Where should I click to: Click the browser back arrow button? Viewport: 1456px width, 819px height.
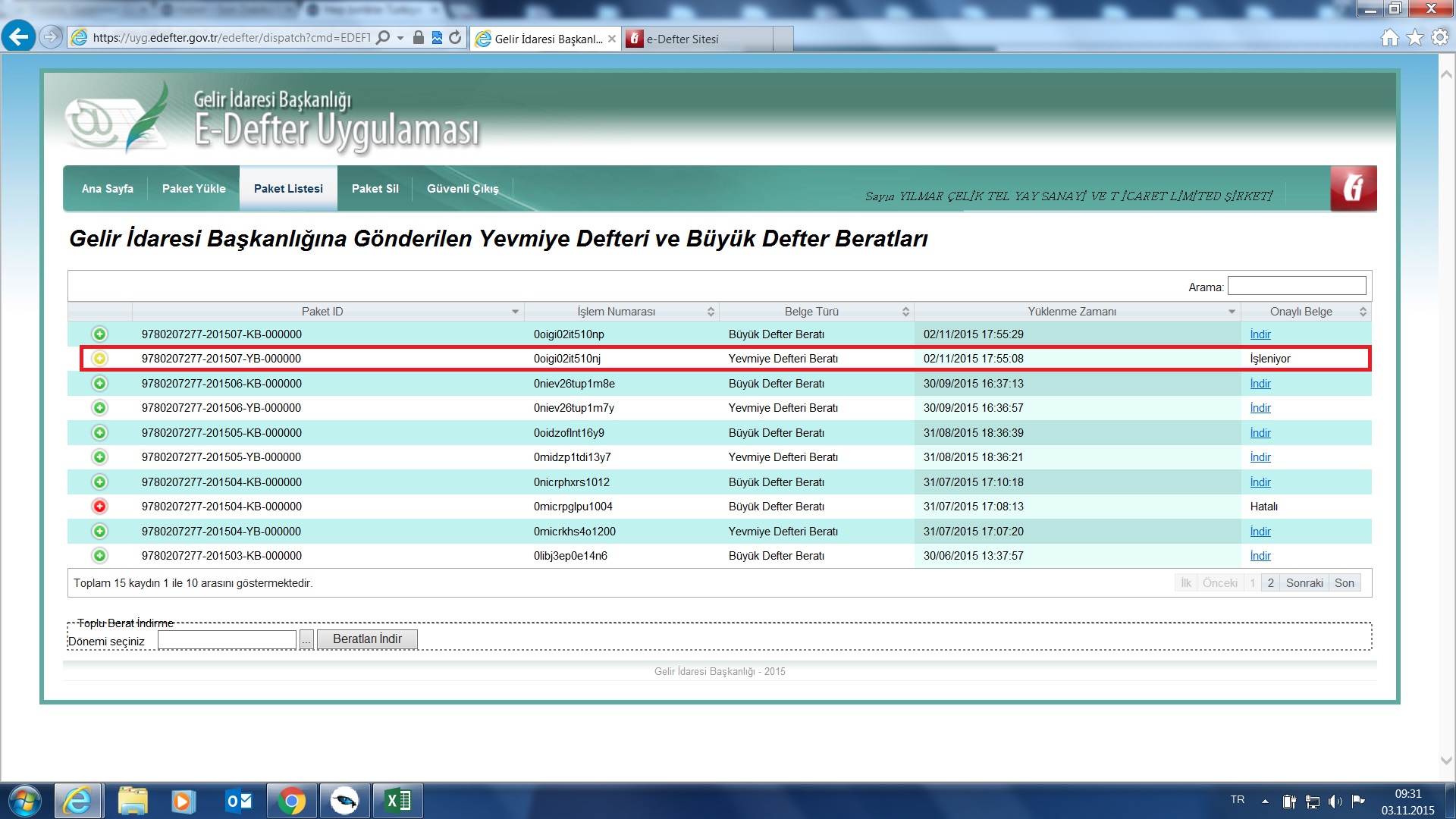[19, 36]
